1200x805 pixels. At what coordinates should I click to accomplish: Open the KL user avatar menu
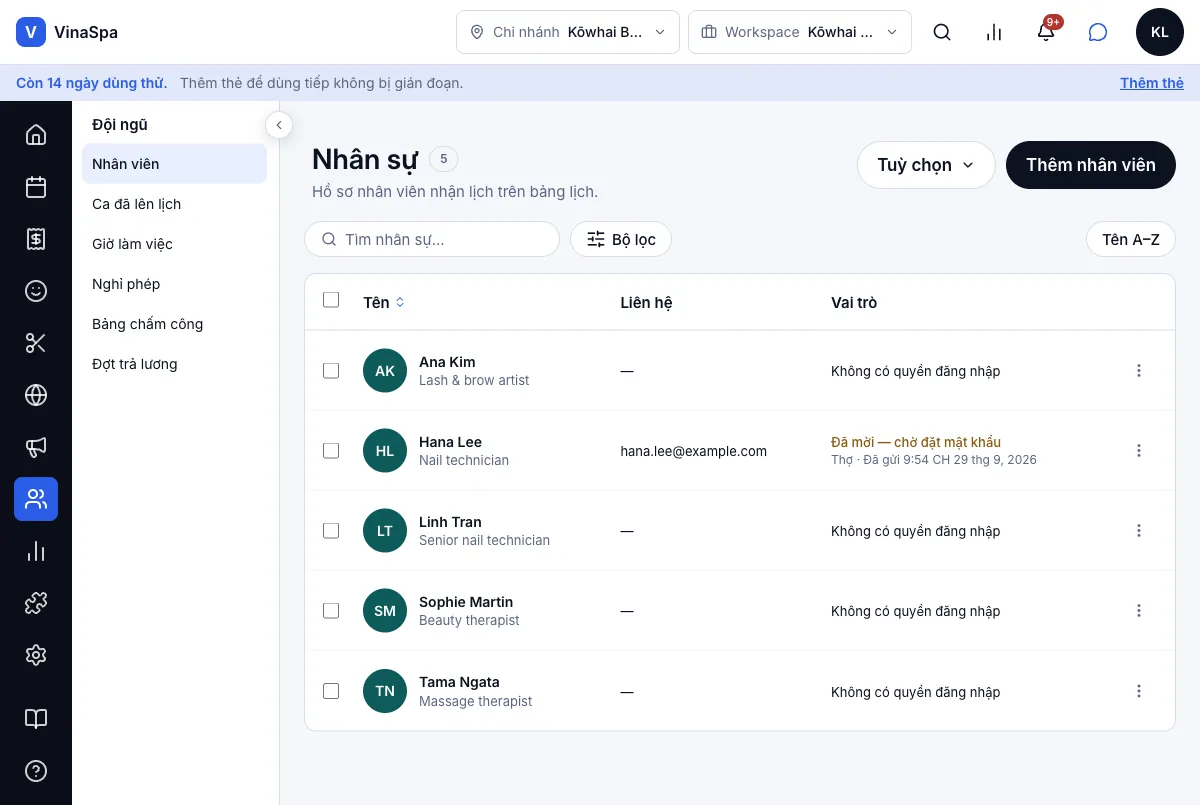coord(1160,32)
